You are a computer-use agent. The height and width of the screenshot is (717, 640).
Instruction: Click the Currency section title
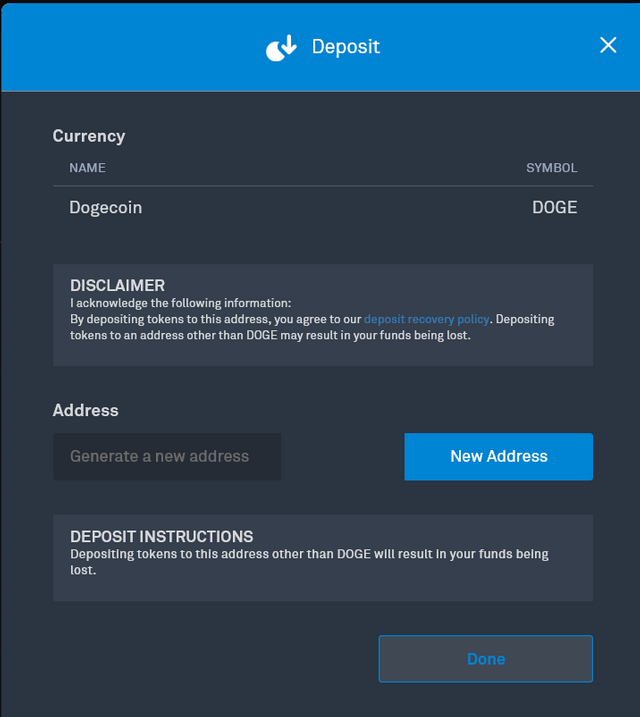[x=89, y=136]
